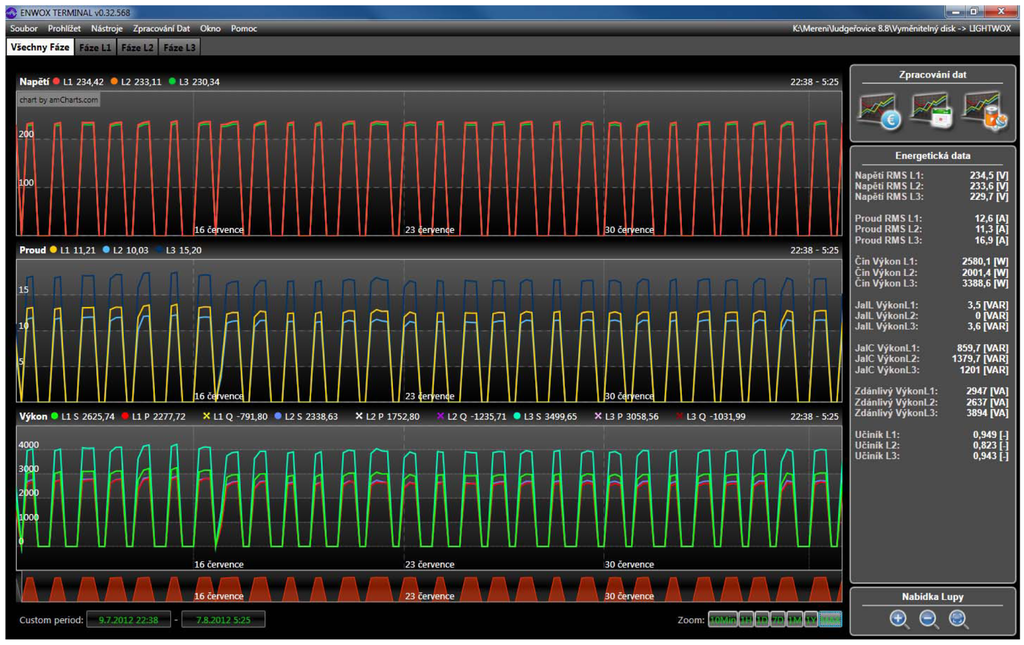The image size is (1024, 645).
Task: Switch to the Fáze L3 tab
Action: pos(180,47)
